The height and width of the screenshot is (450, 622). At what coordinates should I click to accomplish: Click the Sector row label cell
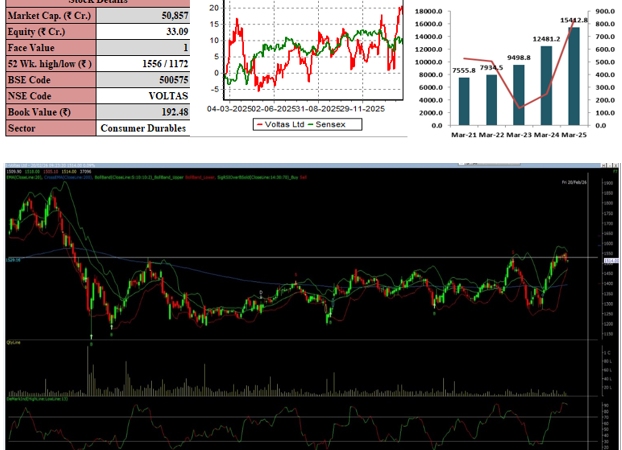(x=50, y=128)
